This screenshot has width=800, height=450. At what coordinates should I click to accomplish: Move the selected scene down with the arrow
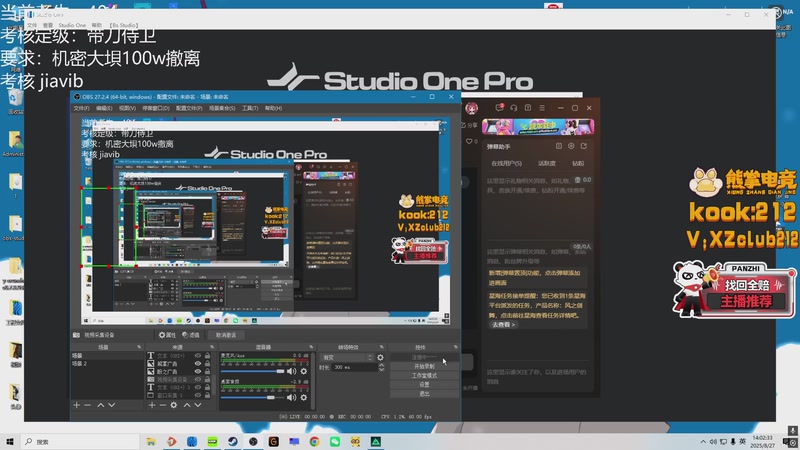click(111, 405)
